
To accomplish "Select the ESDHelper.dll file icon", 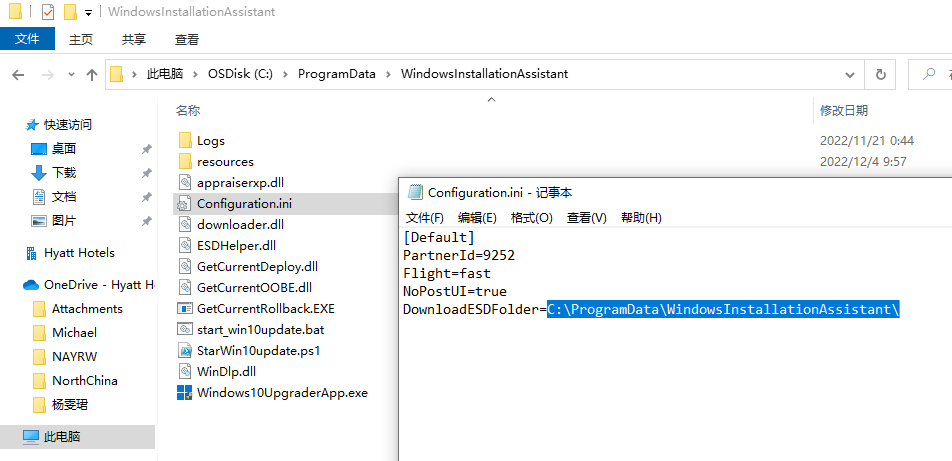I will tap(185, 245).
